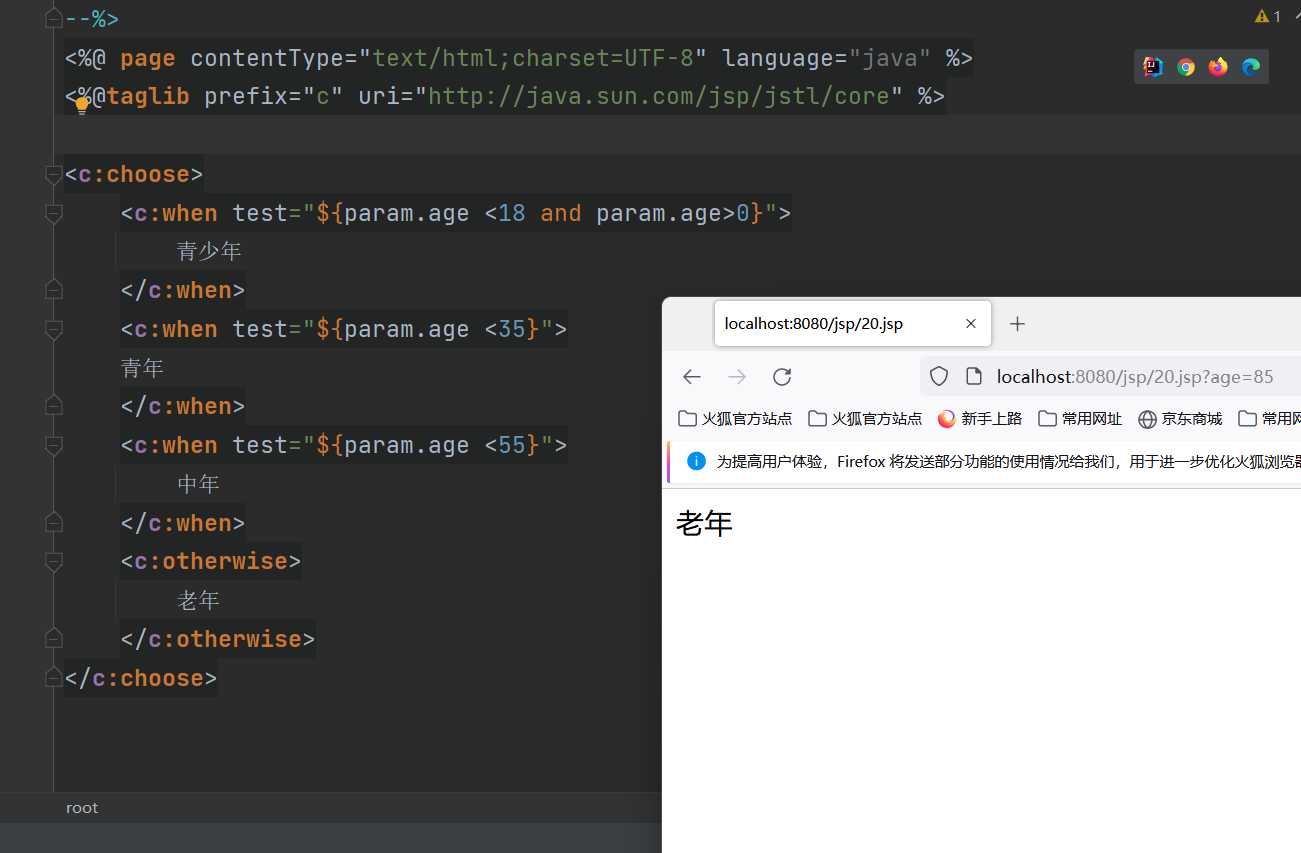
Task: Open the 新手上路 bookmark
Action: point(980,419)
